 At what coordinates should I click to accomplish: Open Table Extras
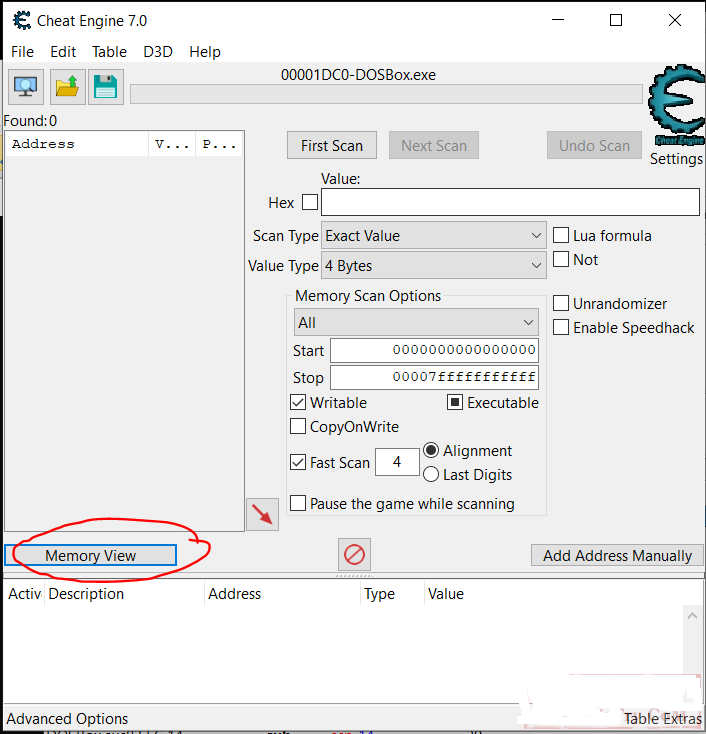pos(662,719)
